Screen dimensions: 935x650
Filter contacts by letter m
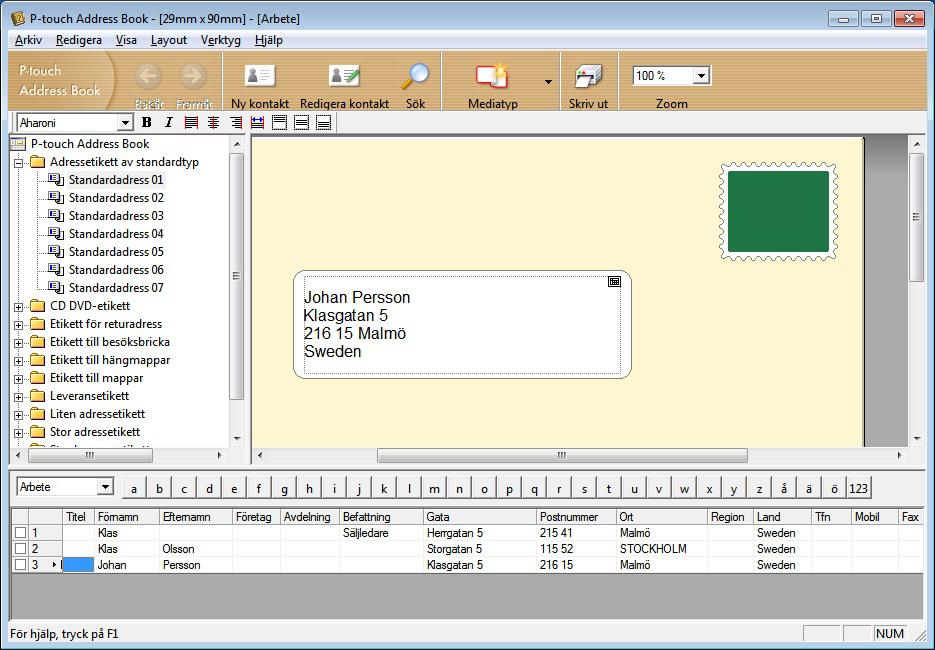coord(434,488)
